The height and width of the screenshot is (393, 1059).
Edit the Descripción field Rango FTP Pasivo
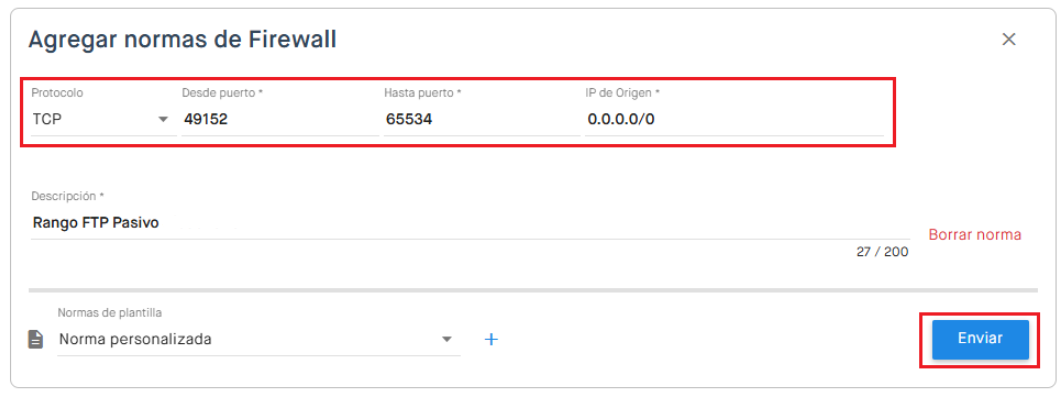click(470, 223)
